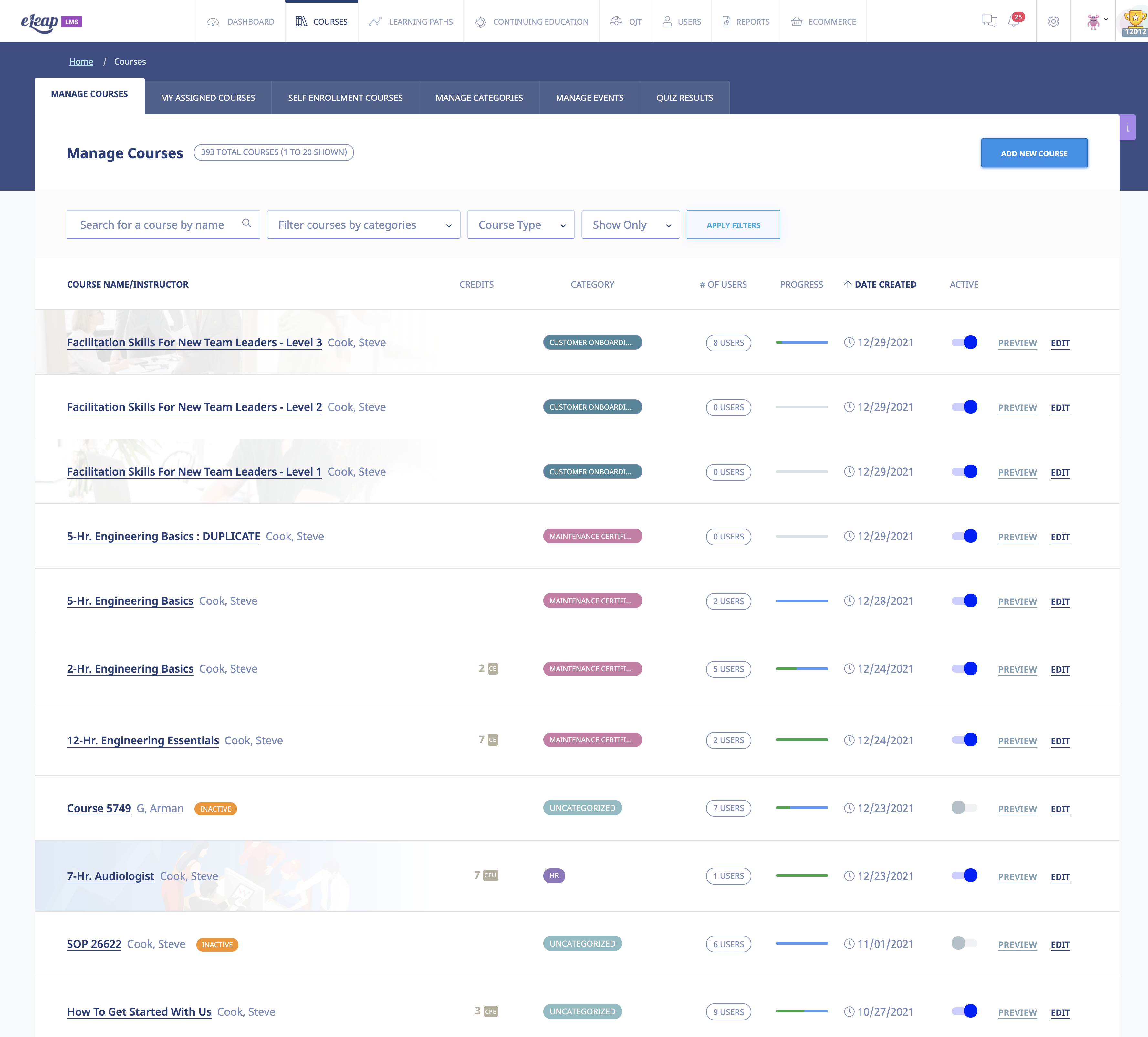Image resolution: width=1148 pixels, height=1037 pixels.
Task: Open the Course Type dropdown
Action: coord(520,225)
